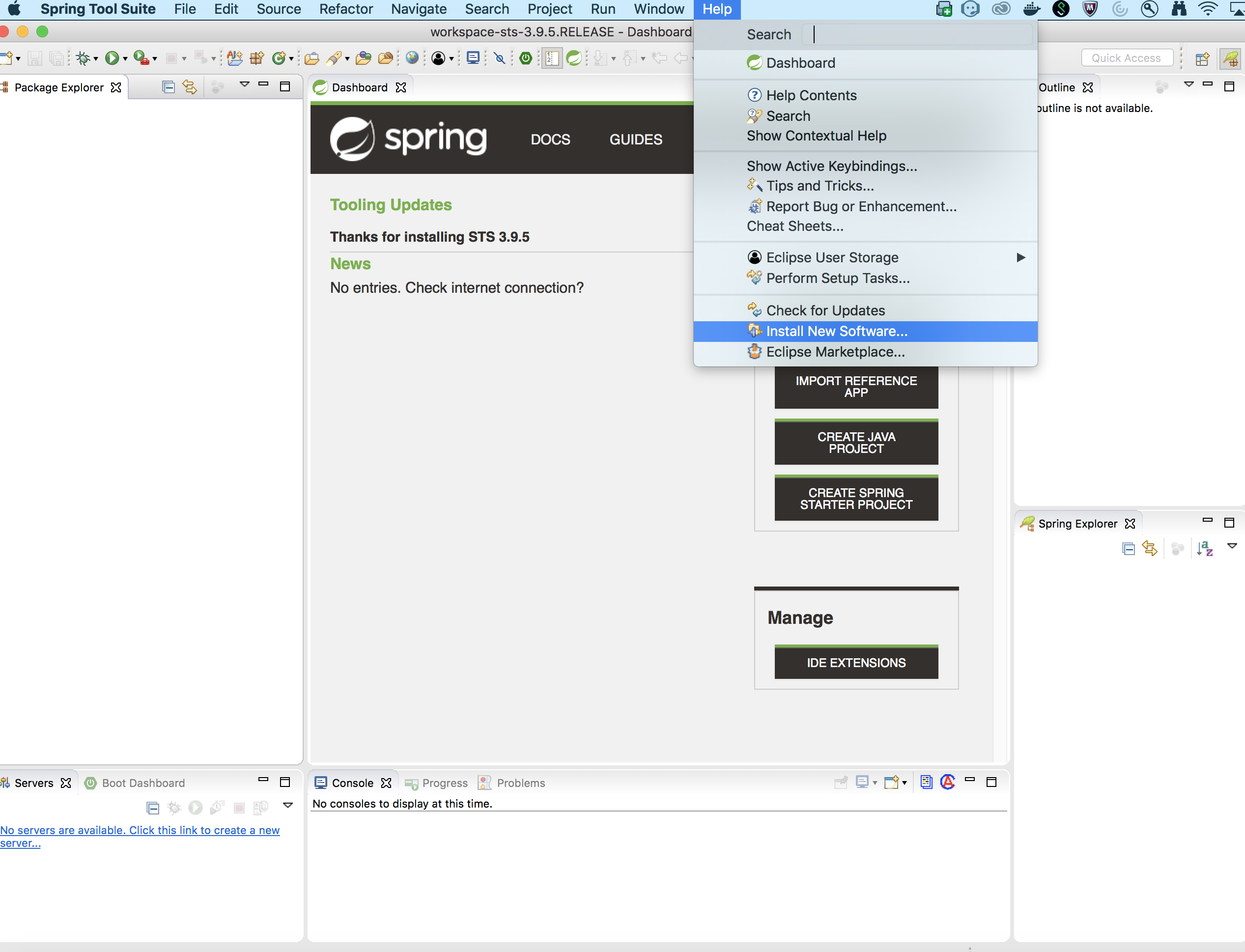The image size is (1245, 952).
Task: Toggle Skip All Breakpoints toolbar icon
Action: tap(499, 58)
